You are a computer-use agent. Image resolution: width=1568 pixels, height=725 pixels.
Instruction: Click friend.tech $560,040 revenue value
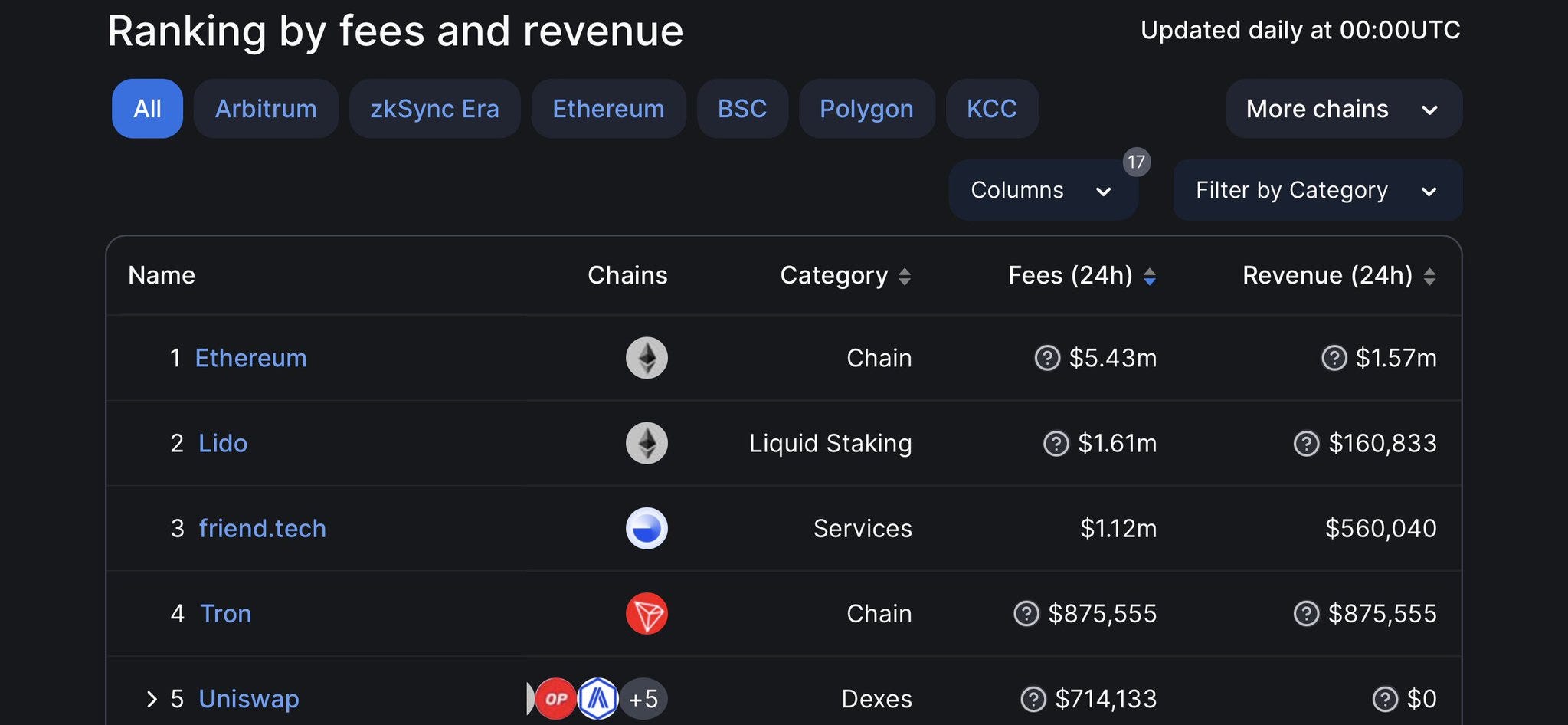click(1380, 528)
